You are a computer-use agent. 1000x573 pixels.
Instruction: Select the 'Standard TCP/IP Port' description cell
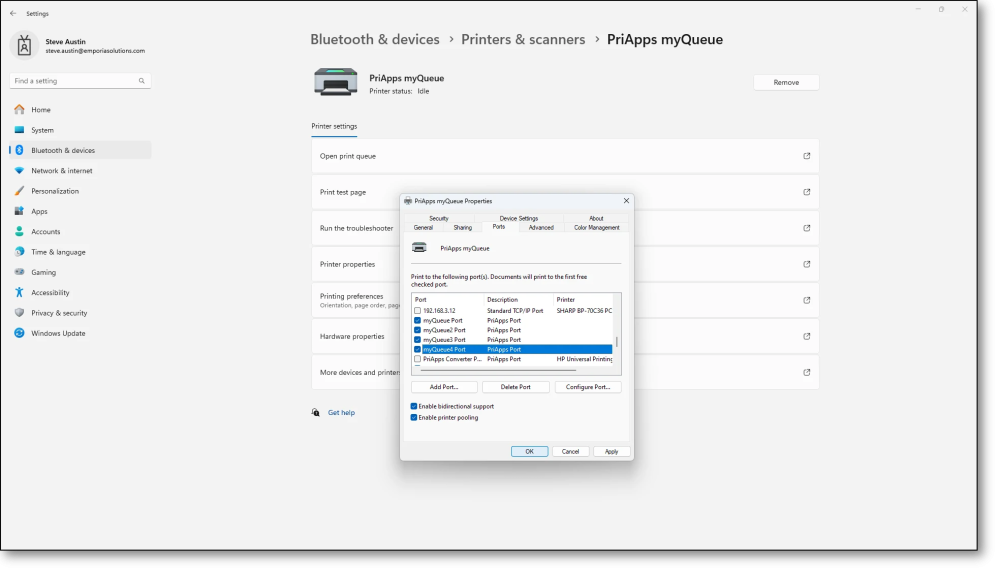pyautogui.click(x=515, y=311)
